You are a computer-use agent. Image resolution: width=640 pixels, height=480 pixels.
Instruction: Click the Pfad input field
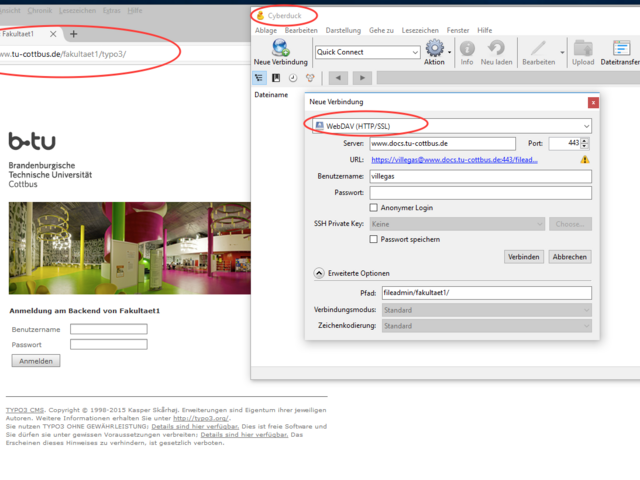pyautogui.click(x=487, y=293)
